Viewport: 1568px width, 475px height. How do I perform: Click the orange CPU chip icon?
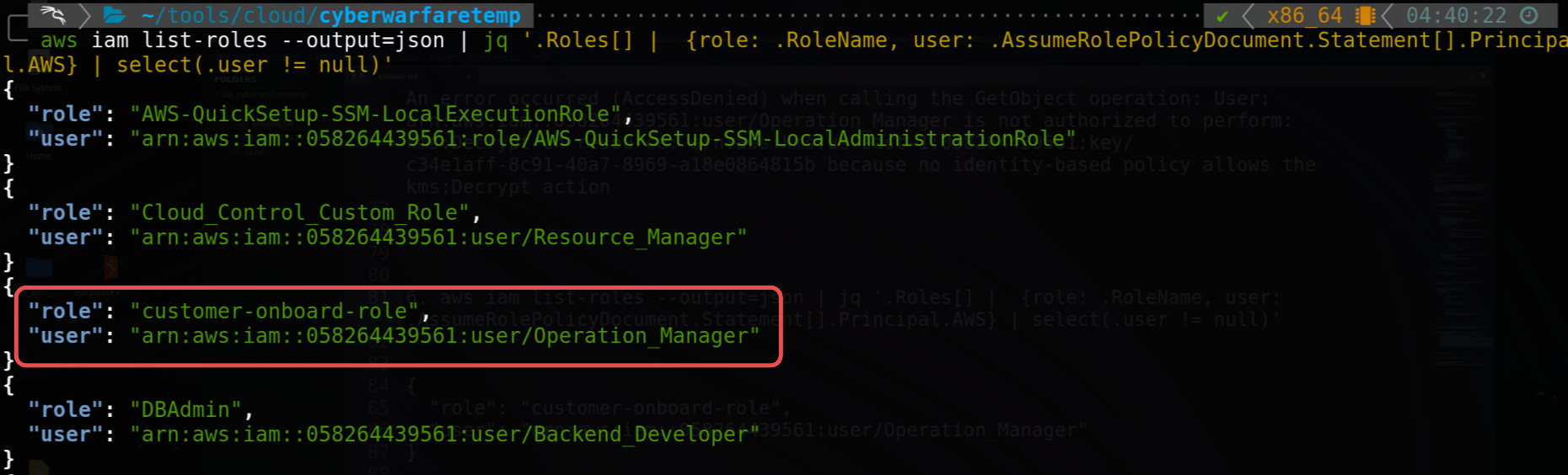(1365, 16)
